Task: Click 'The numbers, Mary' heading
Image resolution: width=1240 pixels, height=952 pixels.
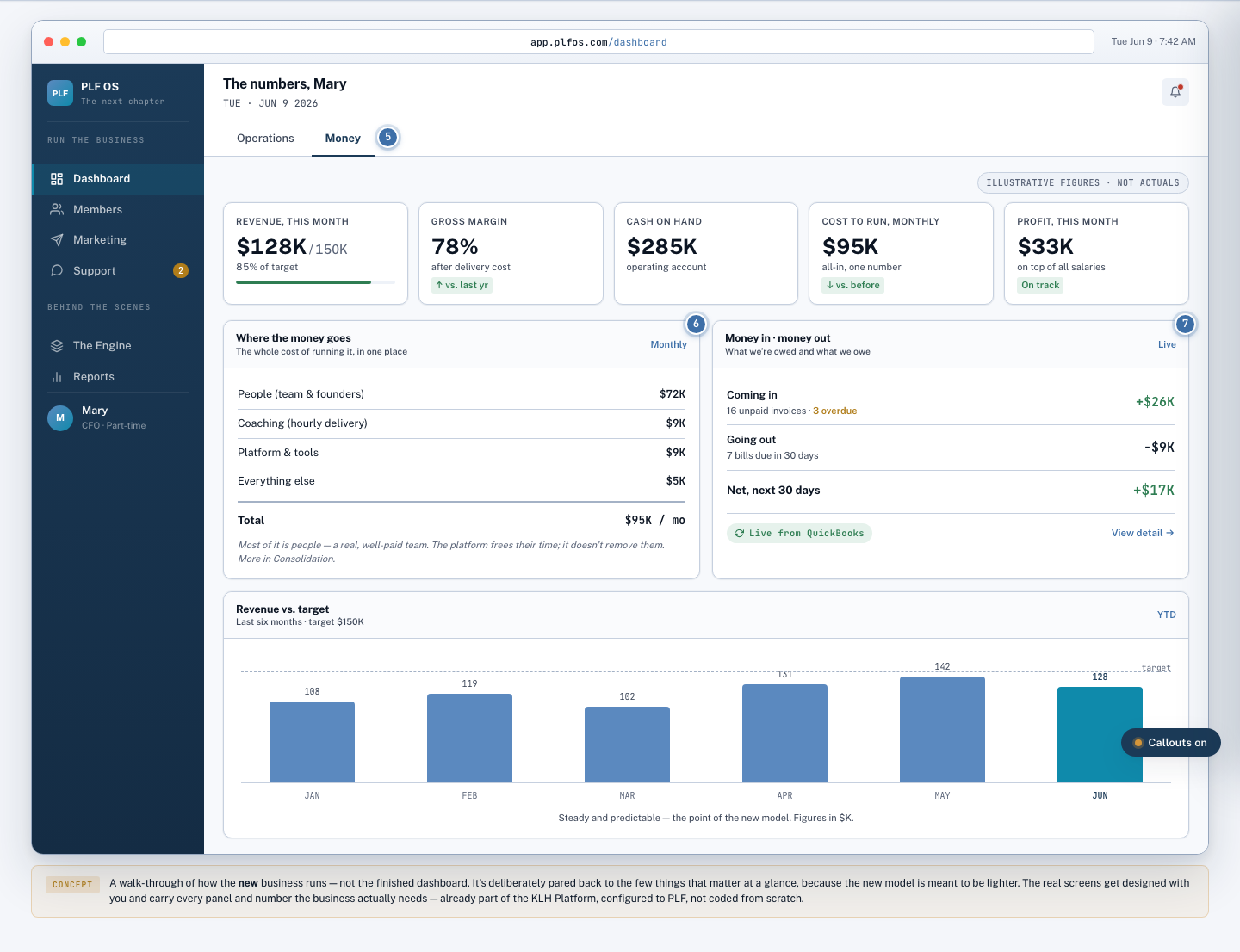Action: 284,83
